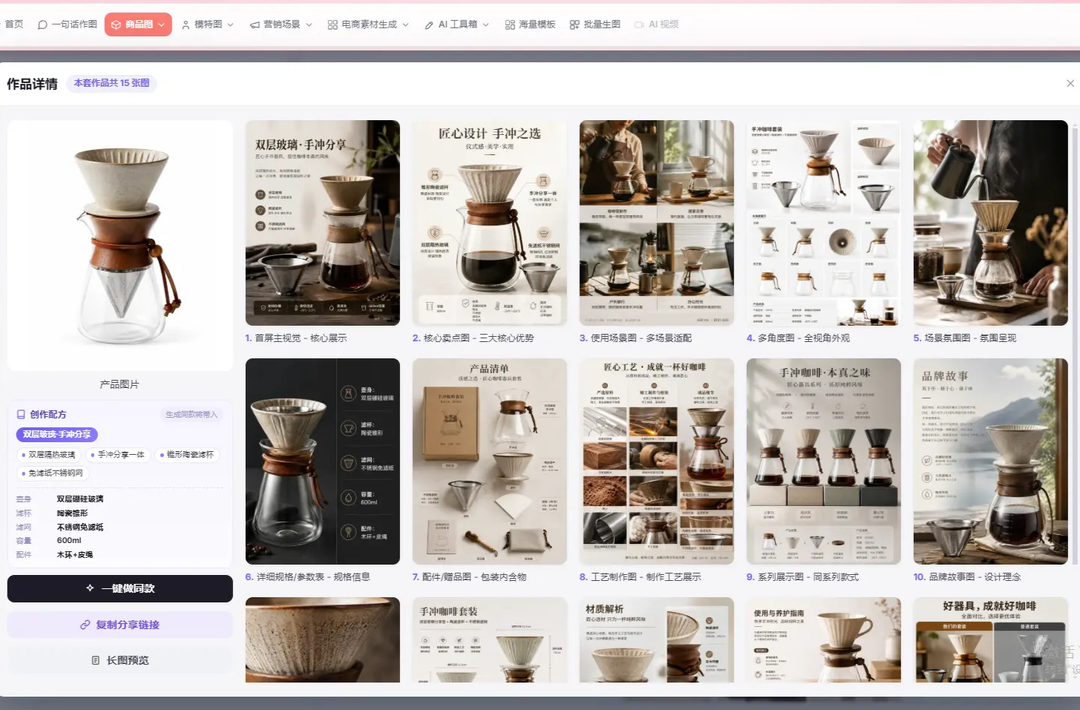Open 一句话作图 in the top navigation
Screen dimensions: 1080x710
67,24
